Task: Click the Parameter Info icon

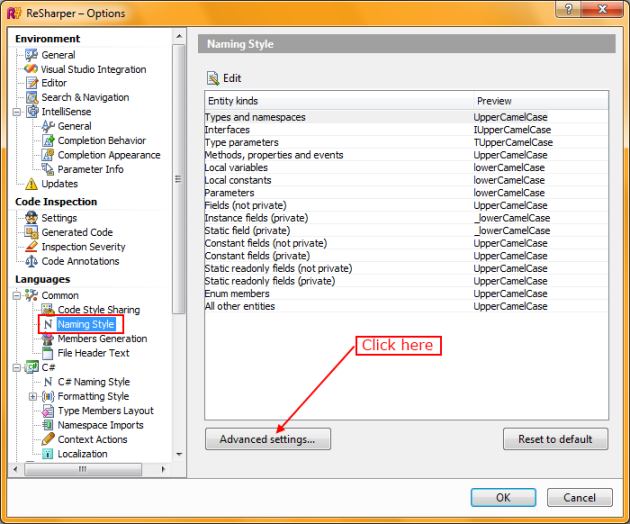Action: click(48, 169)
